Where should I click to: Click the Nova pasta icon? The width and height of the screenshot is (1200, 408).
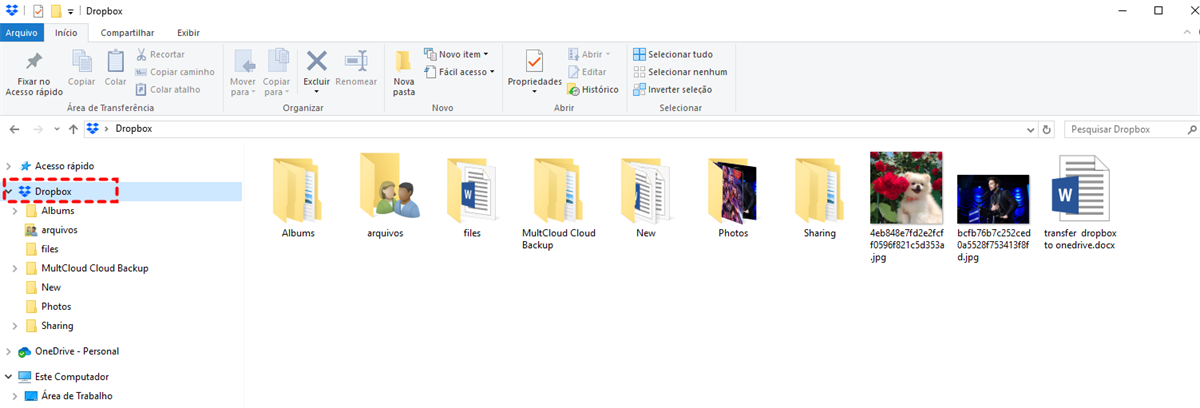404,60
